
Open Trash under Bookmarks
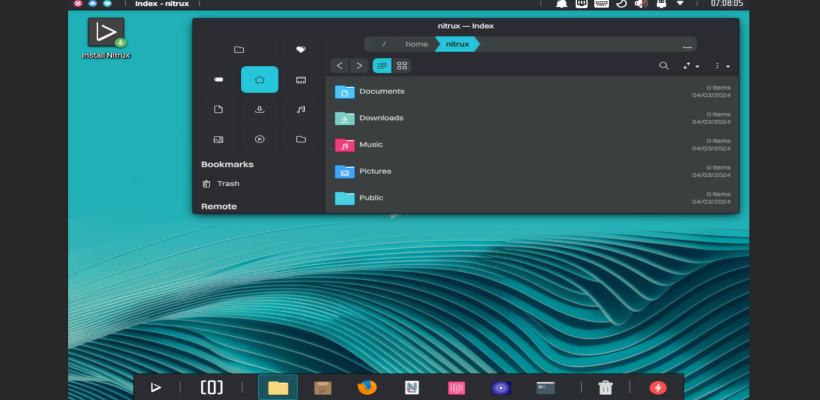pos(228,184)
